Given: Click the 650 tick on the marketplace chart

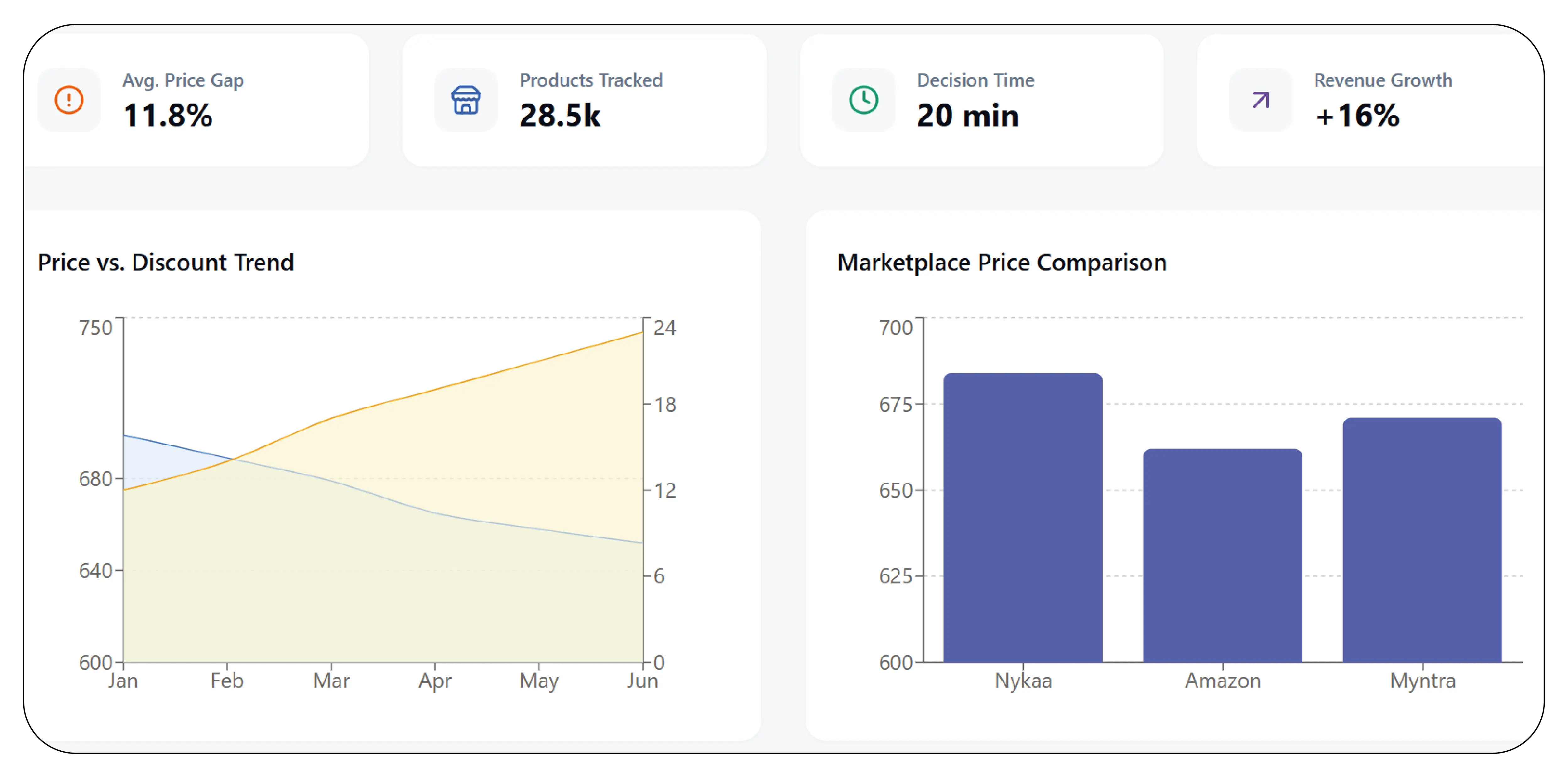Looking at the screenshot, I should point(895,490).
